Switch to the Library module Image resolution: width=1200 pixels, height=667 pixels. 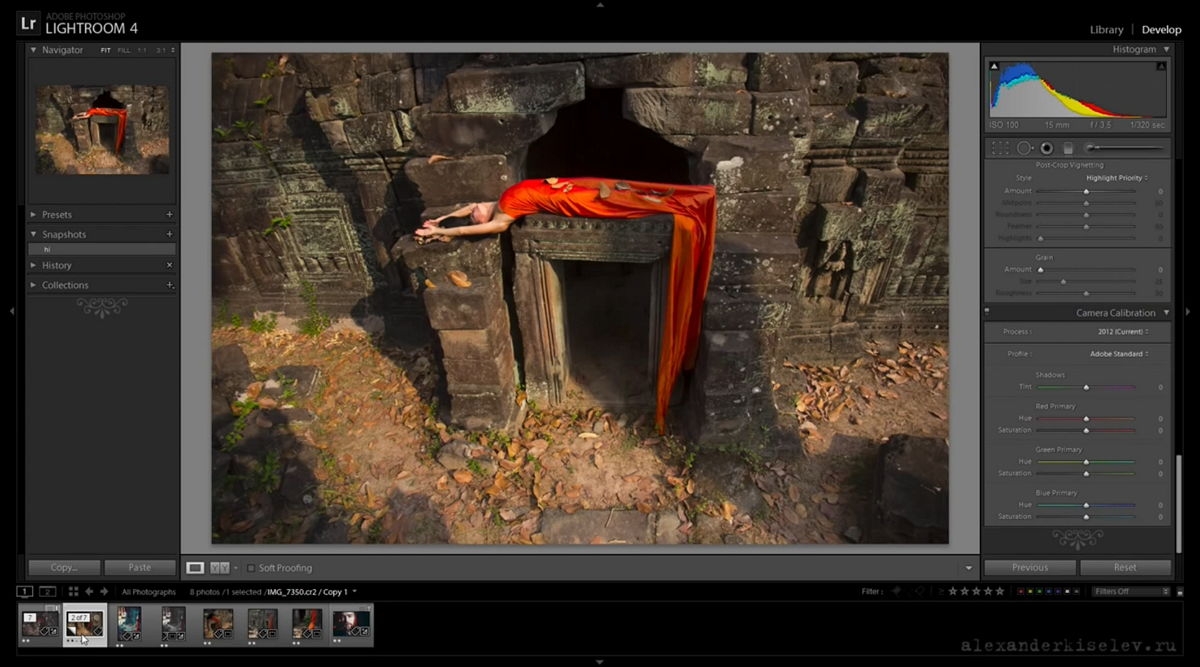[x=1106, y=30]
